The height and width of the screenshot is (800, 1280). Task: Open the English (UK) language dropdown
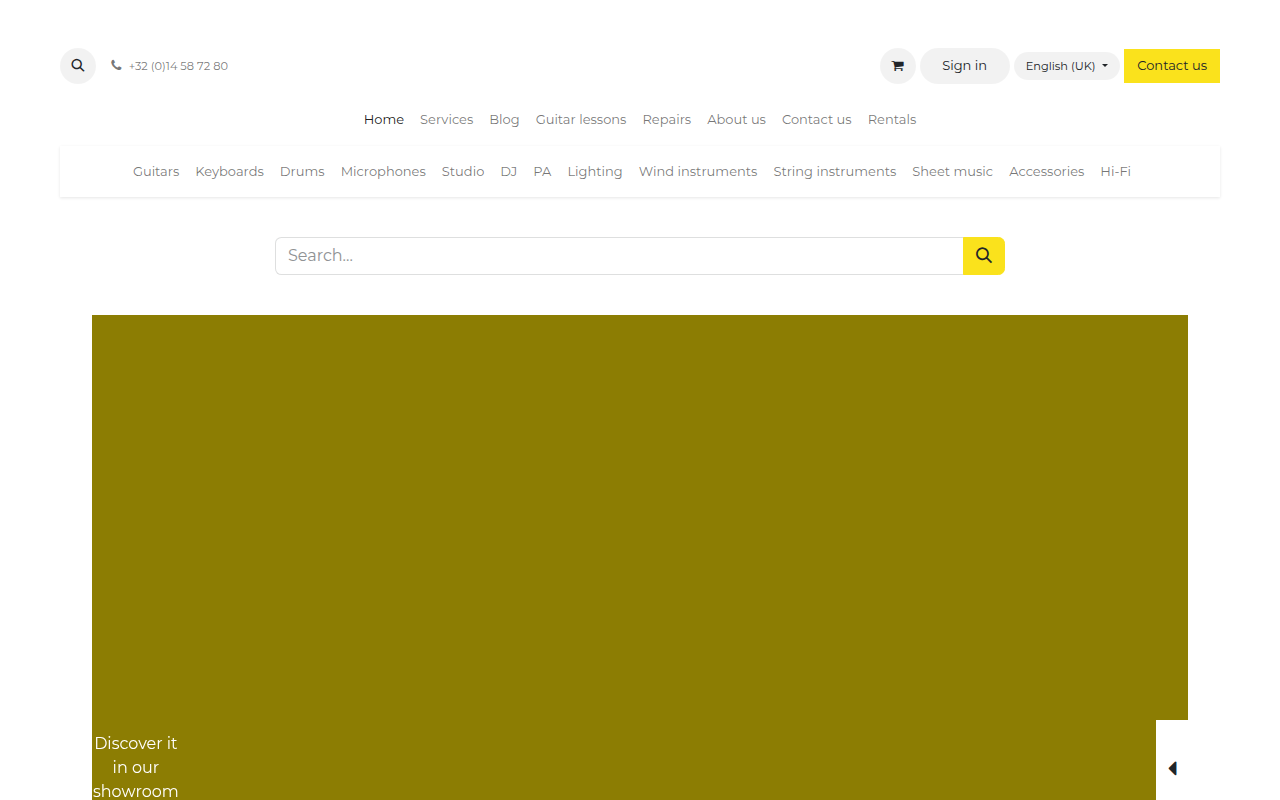(x=1067, y=66)
